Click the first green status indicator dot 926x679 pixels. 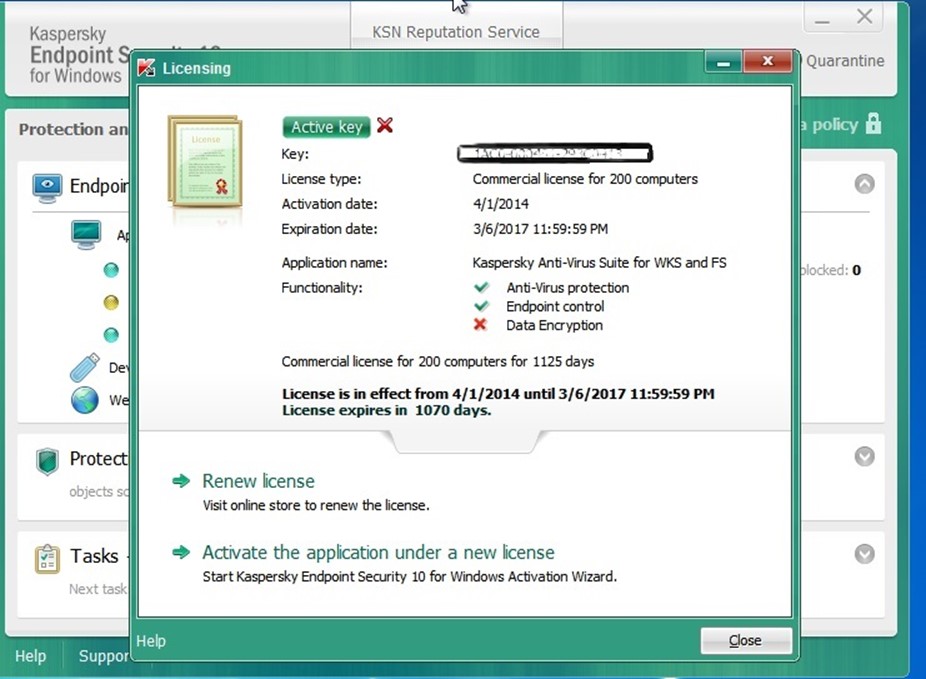pyautogui.click(x=111, y=270)
